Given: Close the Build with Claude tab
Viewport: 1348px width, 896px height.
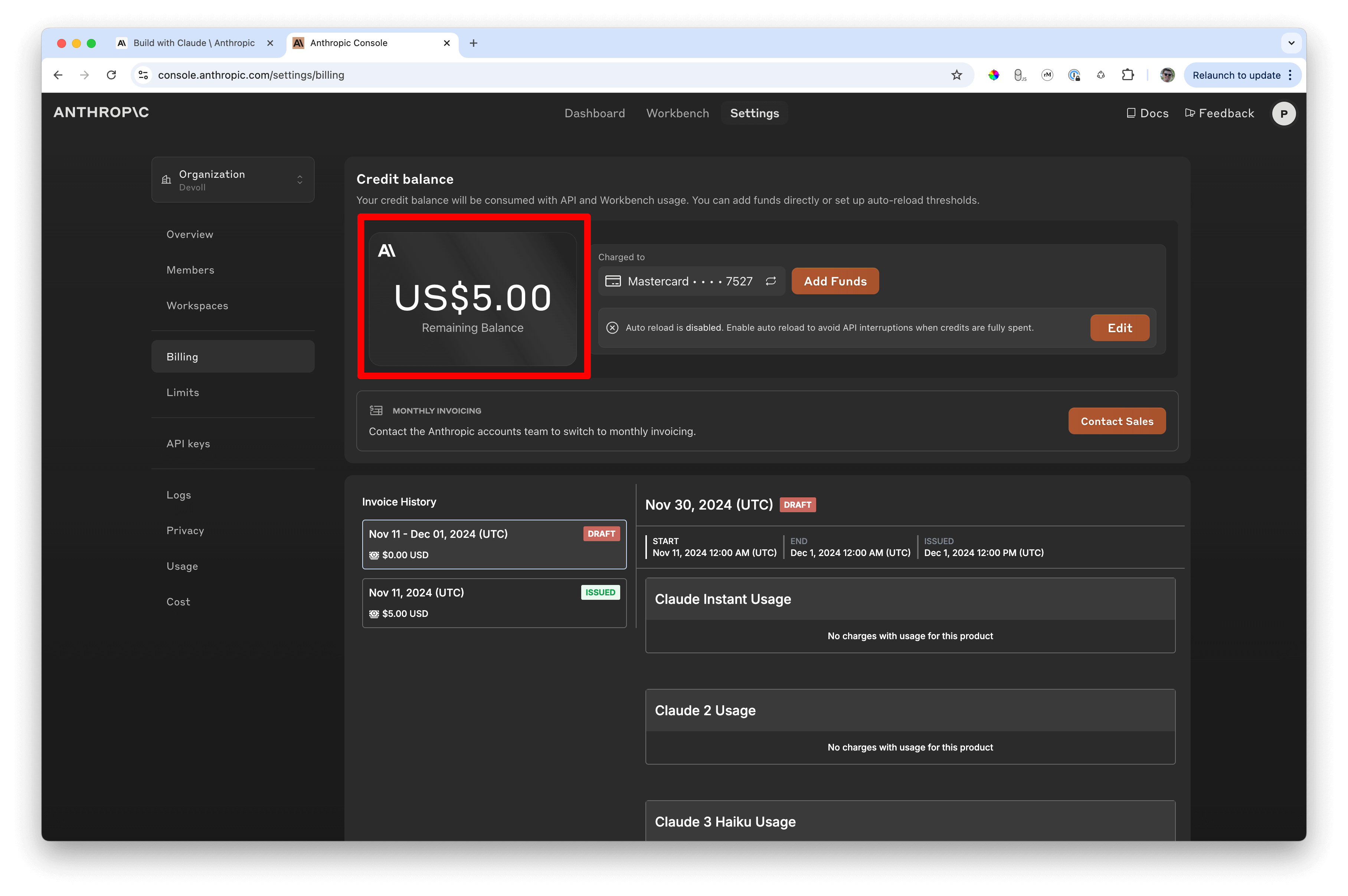Looking at the screenshot, I should coord(270,43).
